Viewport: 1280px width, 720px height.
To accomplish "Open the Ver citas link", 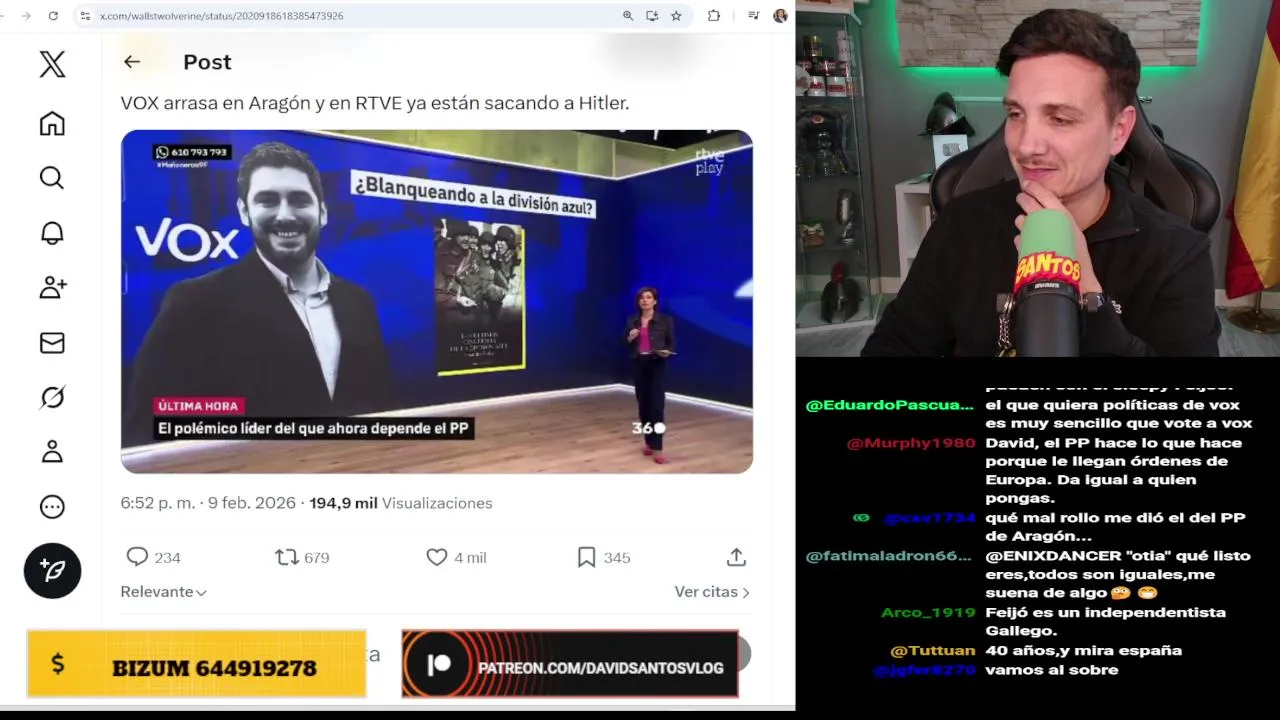I will 712,592.
